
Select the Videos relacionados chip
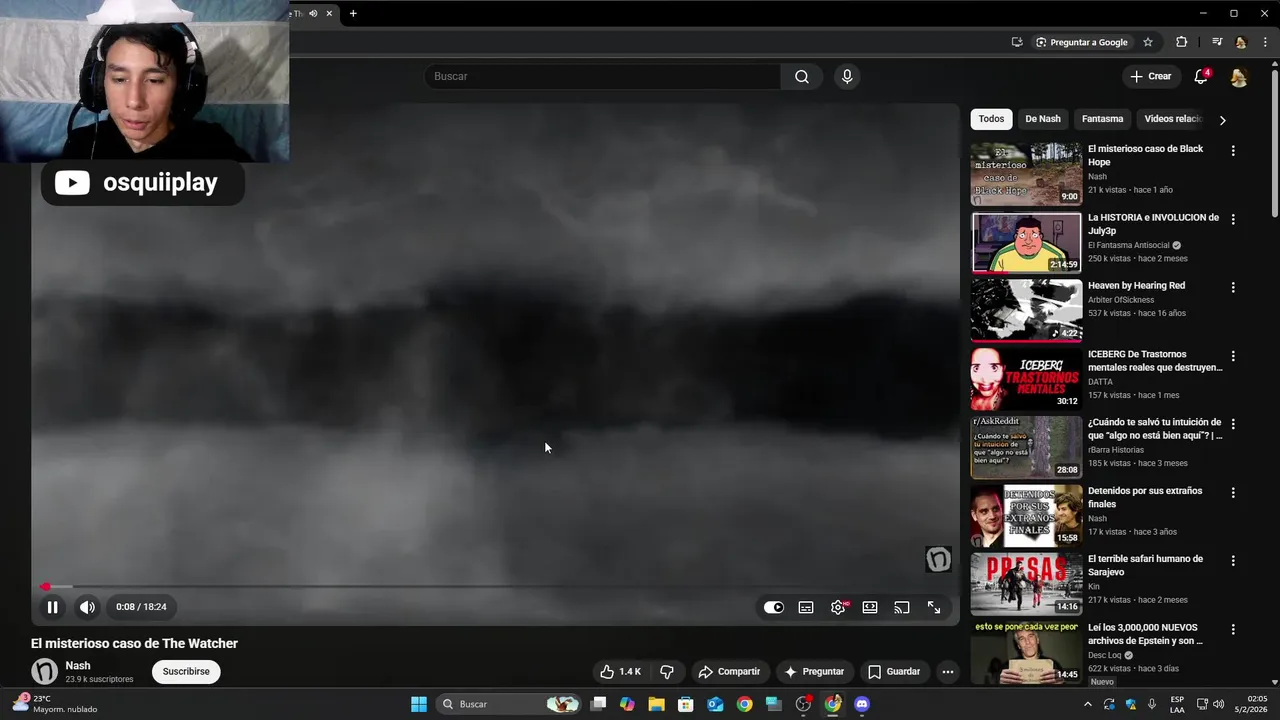(x=1172, y=119)
